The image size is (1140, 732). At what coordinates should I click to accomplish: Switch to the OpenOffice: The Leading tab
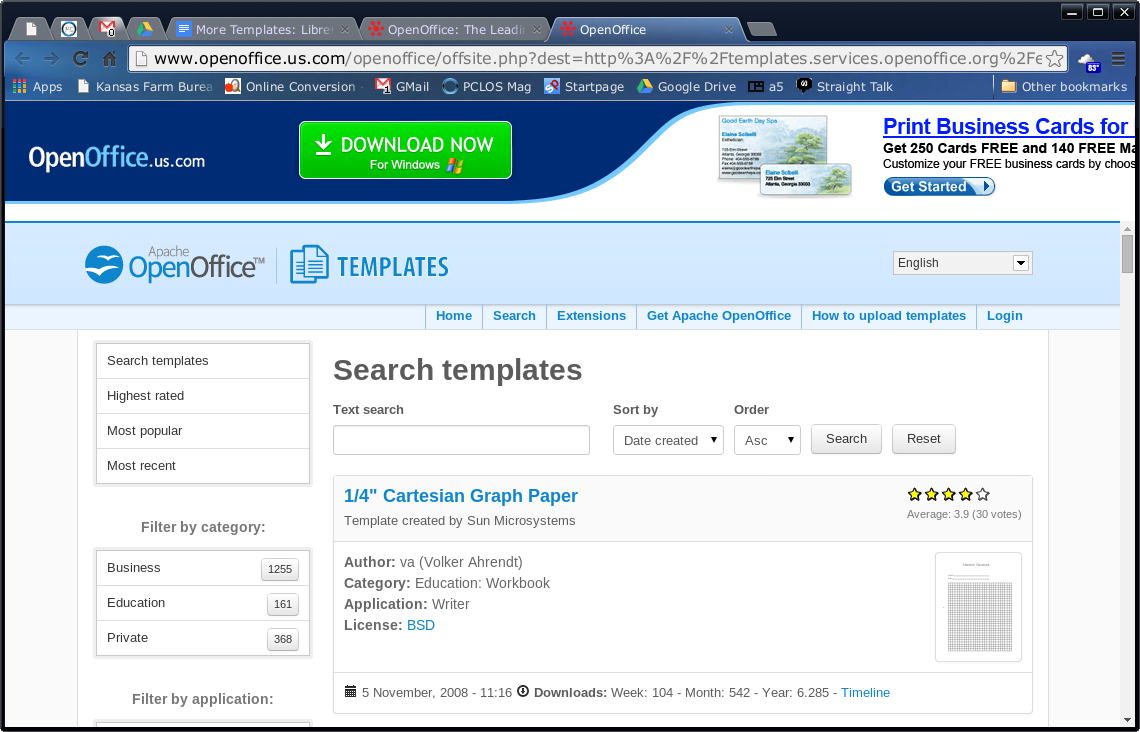456,30
